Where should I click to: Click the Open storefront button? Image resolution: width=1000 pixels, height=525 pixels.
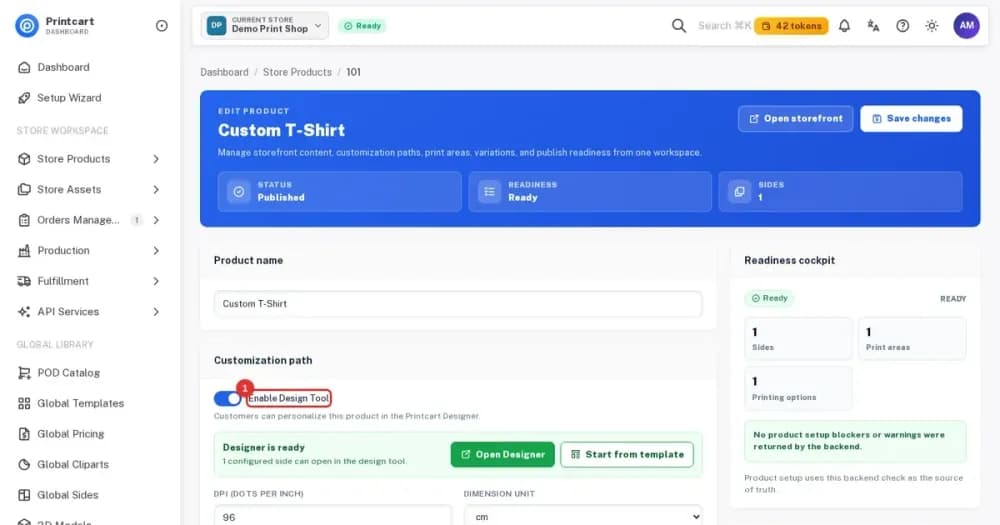pos(795,119)
